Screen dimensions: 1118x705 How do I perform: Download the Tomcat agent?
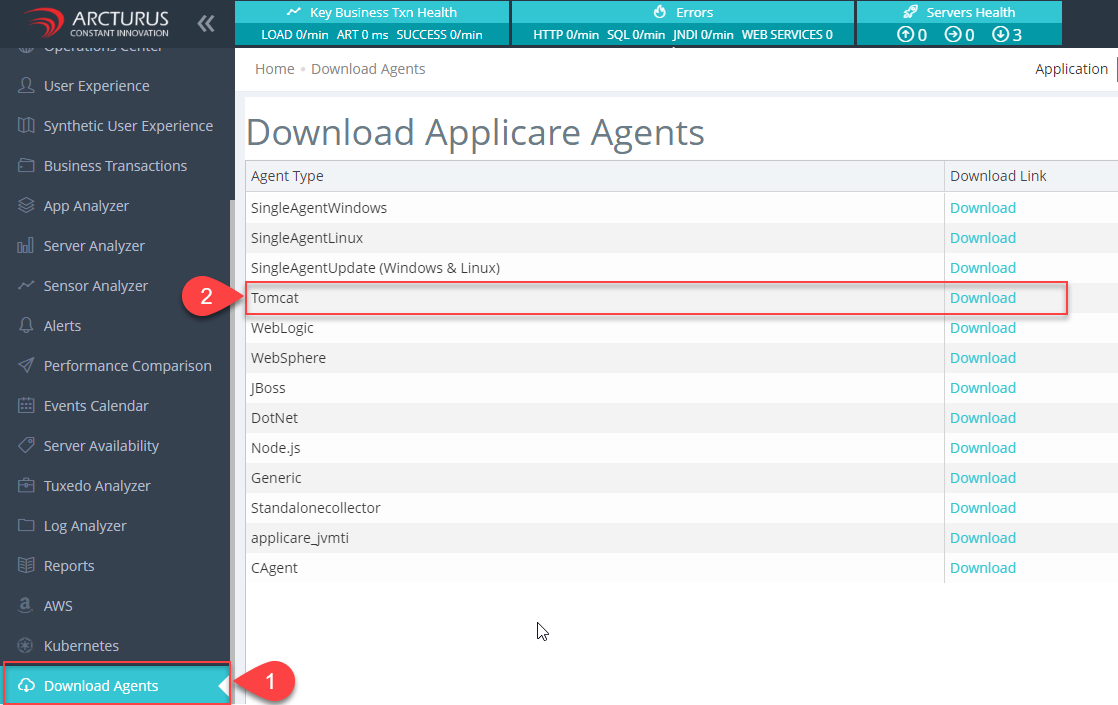983,297
